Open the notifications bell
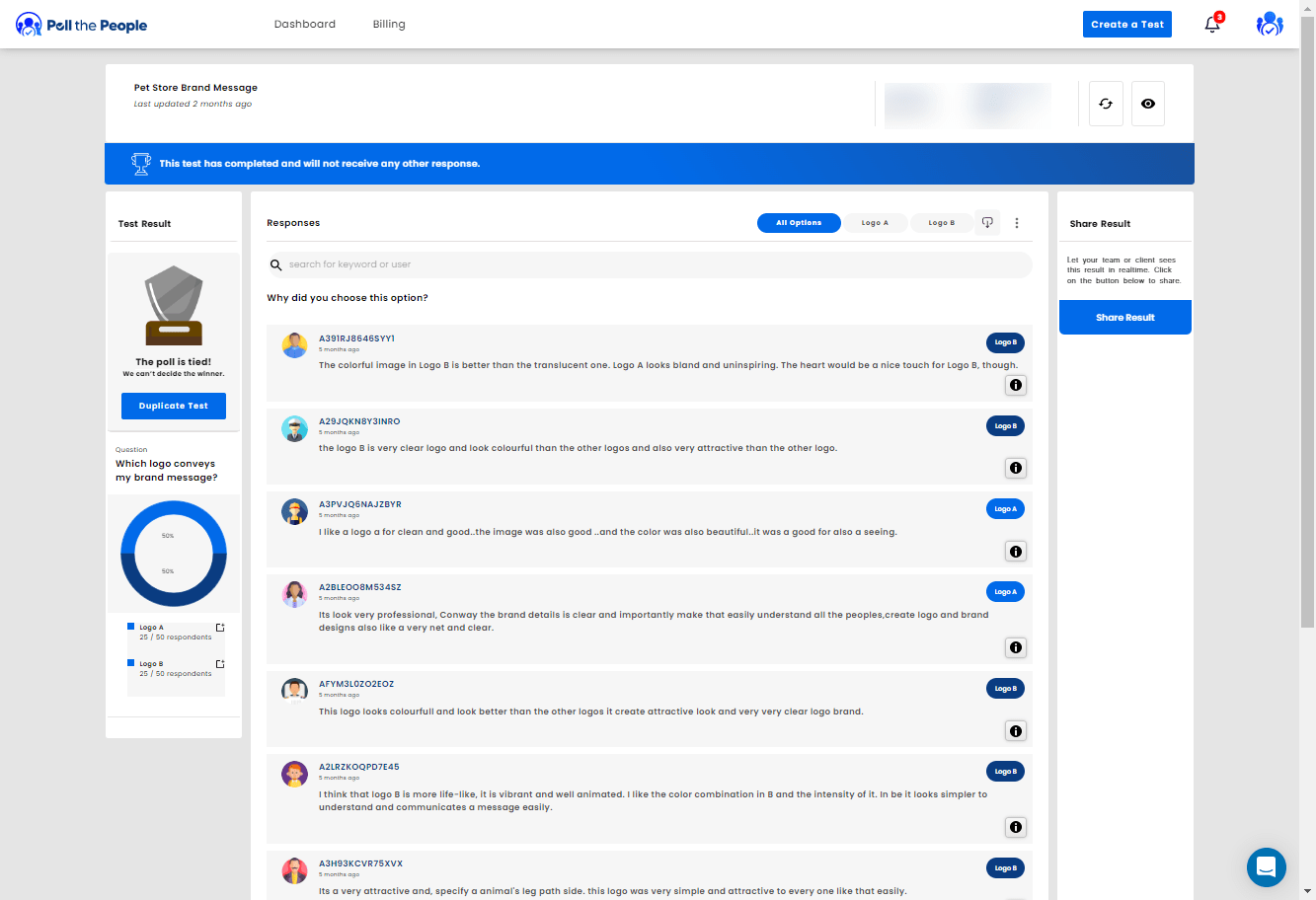Viewport: 1316px width, 900px height. pyautogui.click(x=1212, y=25)
